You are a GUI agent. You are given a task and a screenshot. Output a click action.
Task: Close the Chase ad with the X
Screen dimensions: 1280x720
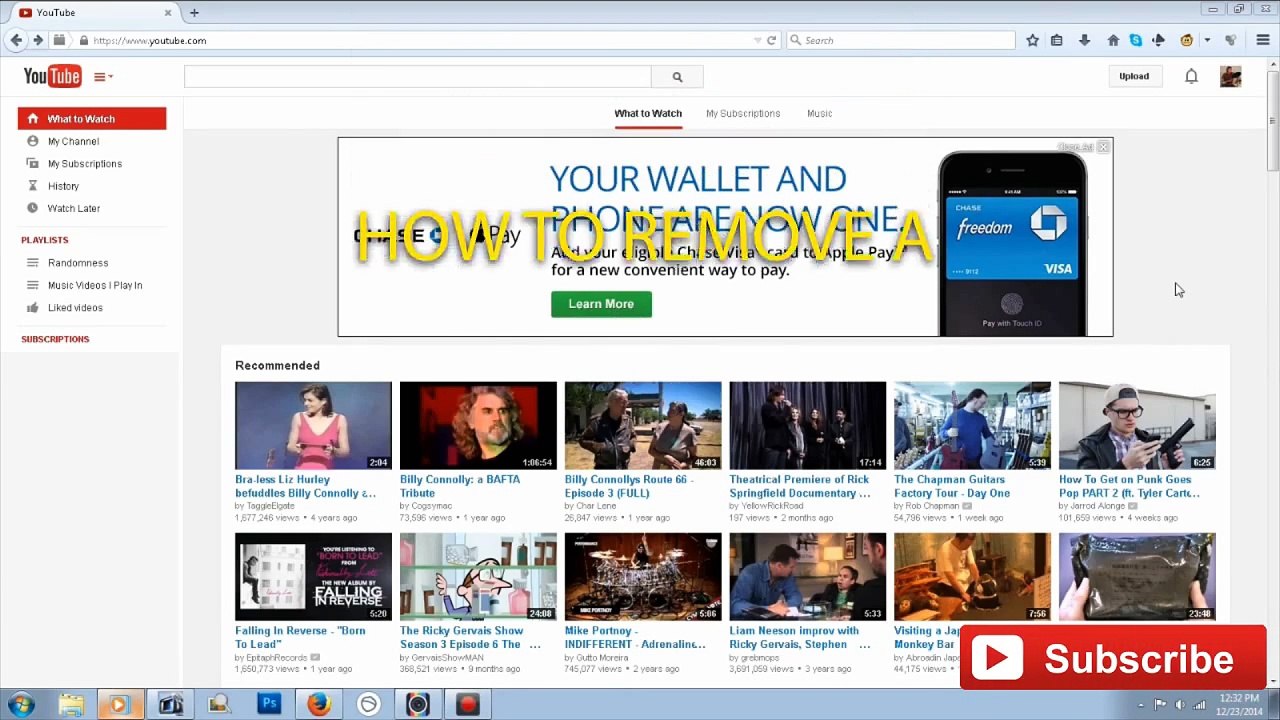point(1103,147)
